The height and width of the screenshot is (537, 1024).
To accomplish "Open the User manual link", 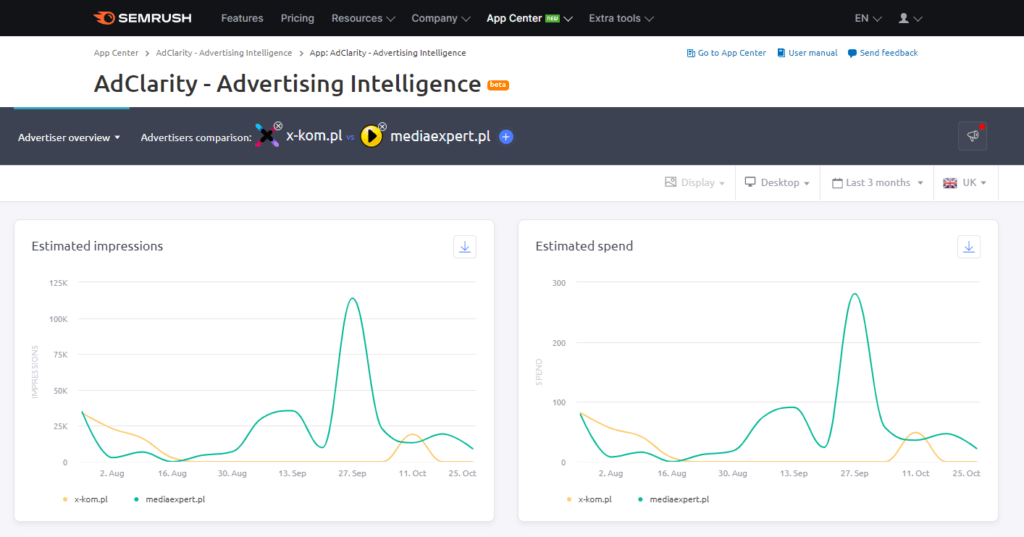I will [807, 53].
